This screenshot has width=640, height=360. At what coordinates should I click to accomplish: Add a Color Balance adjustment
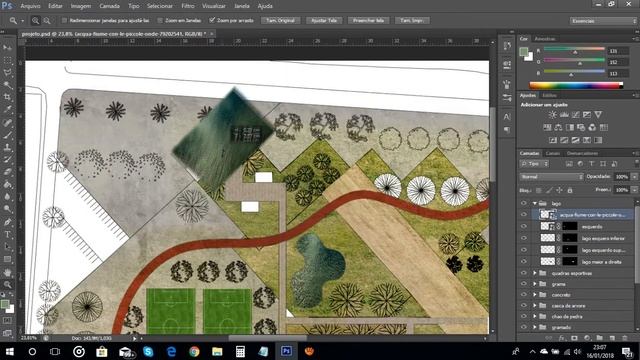(558, 127)
